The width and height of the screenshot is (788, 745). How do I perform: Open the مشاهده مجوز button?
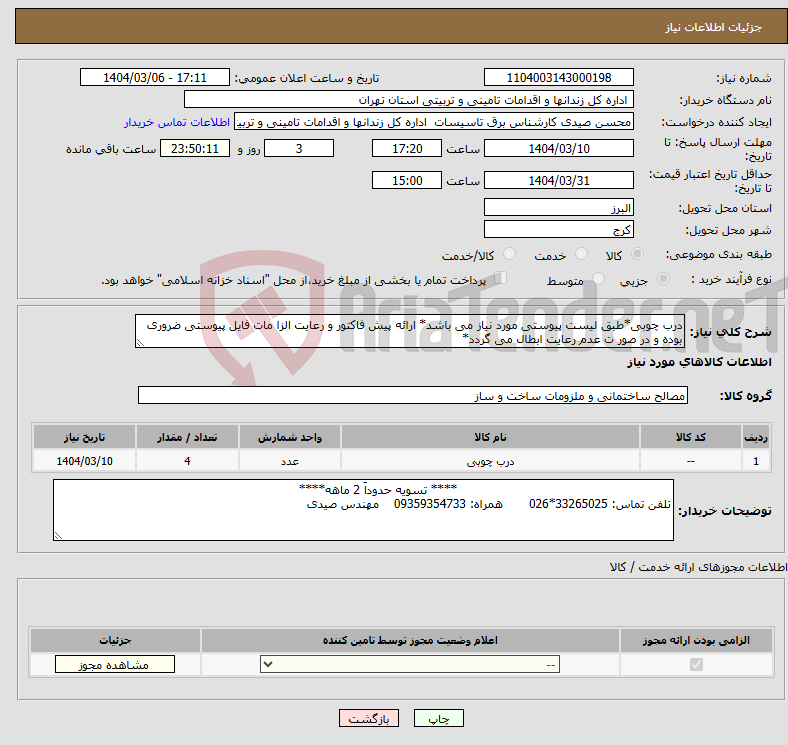115,665
